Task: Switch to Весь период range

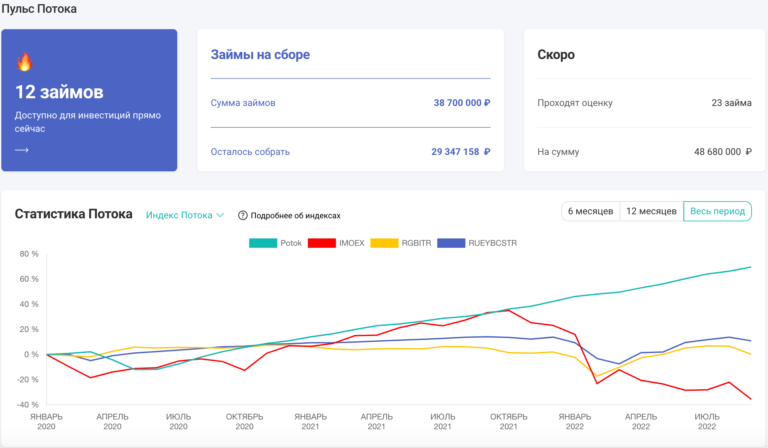Action: [717, 212]
